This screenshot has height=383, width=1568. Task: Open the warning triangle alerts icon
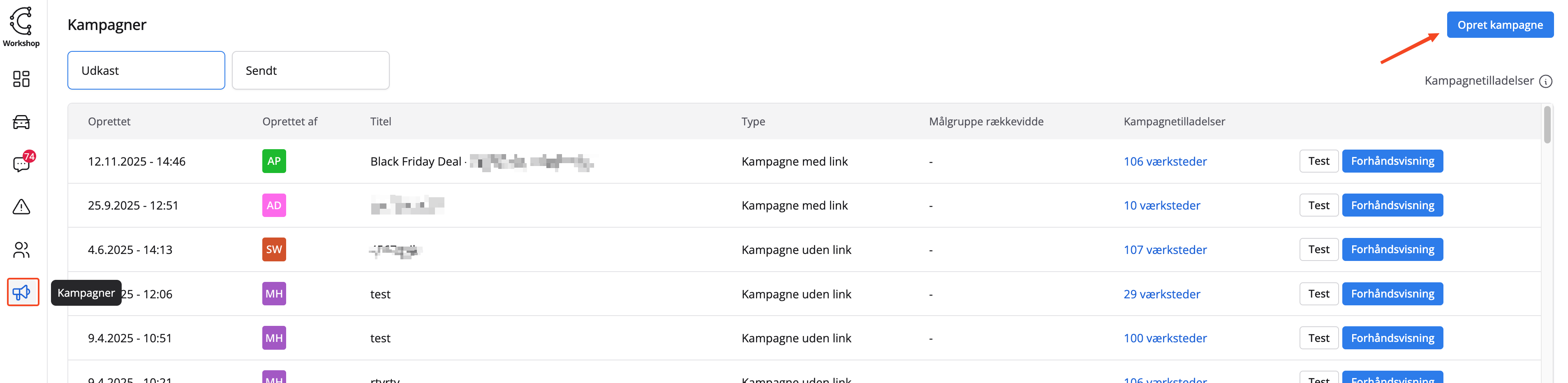21,207
